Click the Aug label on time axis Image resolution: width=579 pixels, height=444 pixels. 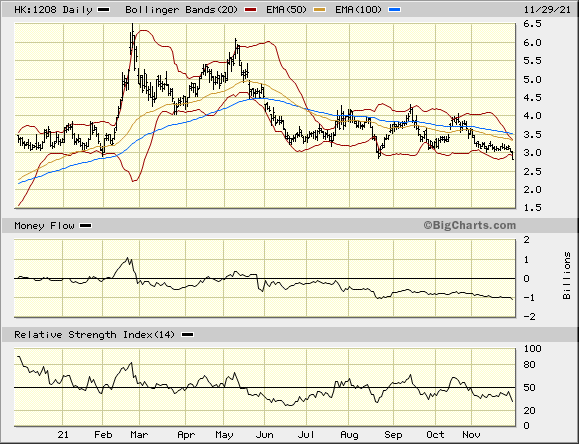[x=349, y=435]
